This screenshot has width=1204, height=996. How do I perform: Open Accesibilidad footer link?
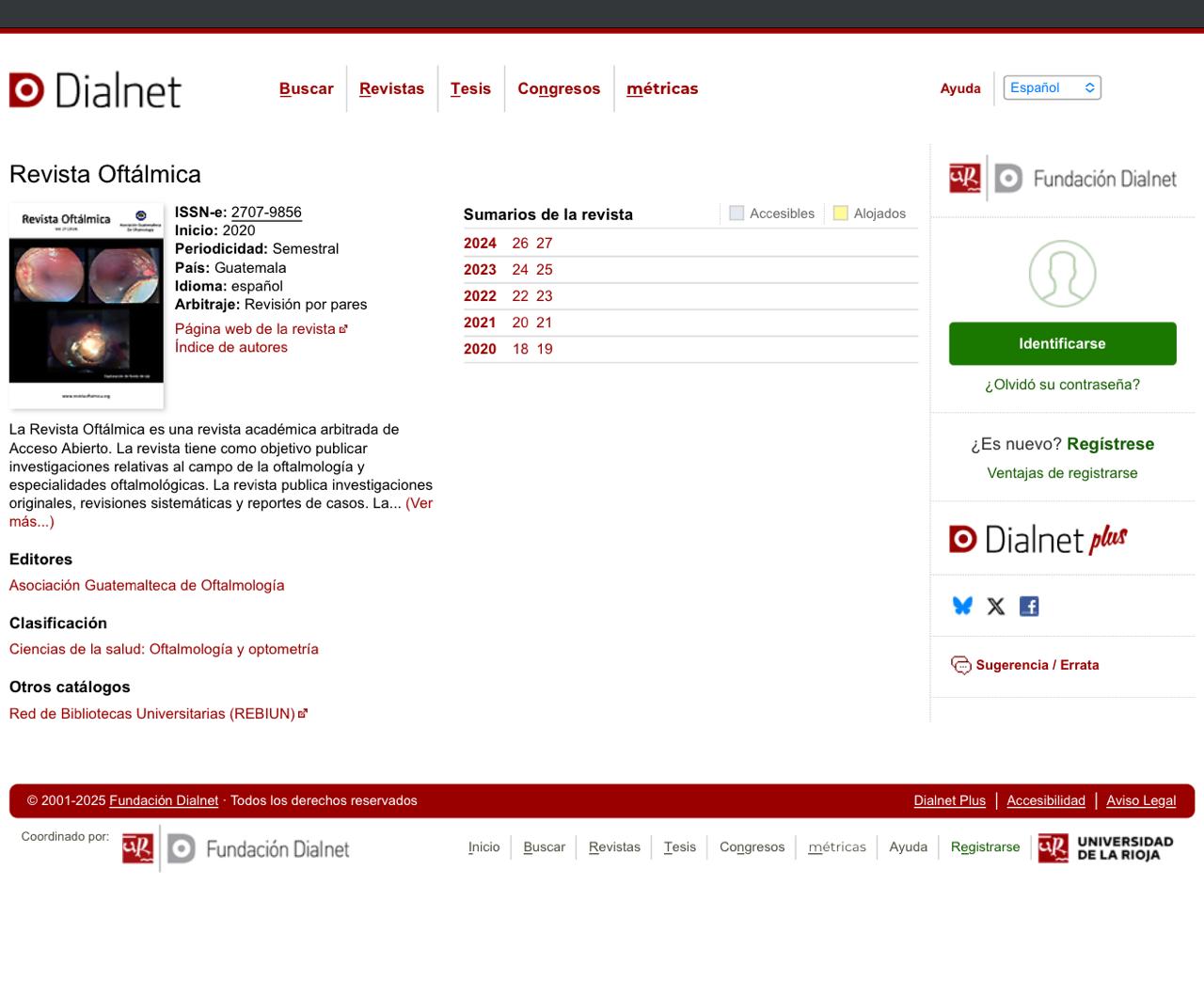click(1046, 801)
